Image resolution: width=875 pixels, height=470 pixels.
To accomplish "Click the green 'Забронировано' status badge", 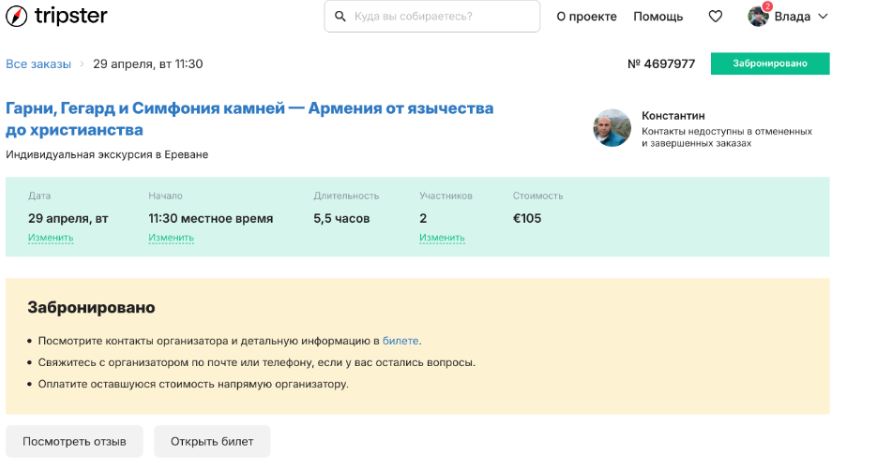I will click(770, 64).
